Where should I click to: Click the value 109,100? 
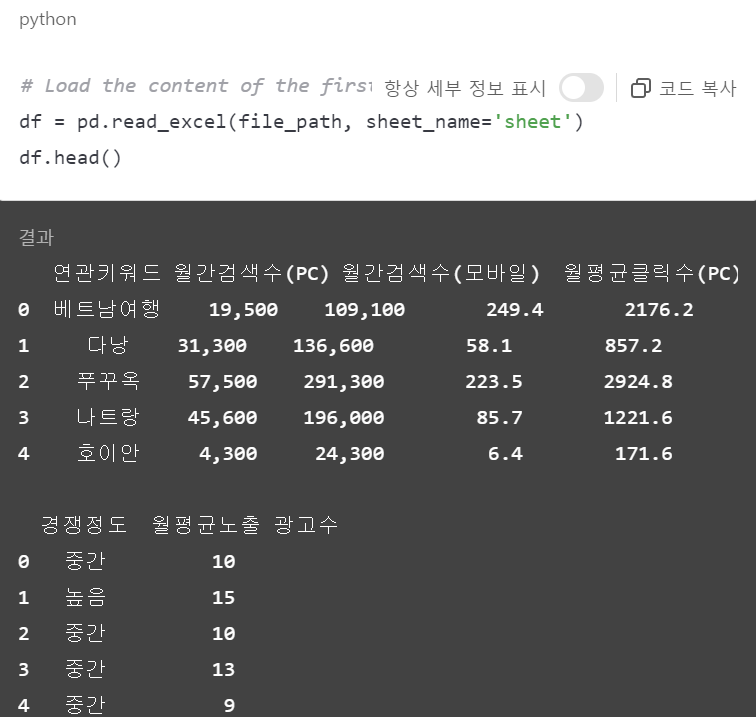click(x=364, y=310)
